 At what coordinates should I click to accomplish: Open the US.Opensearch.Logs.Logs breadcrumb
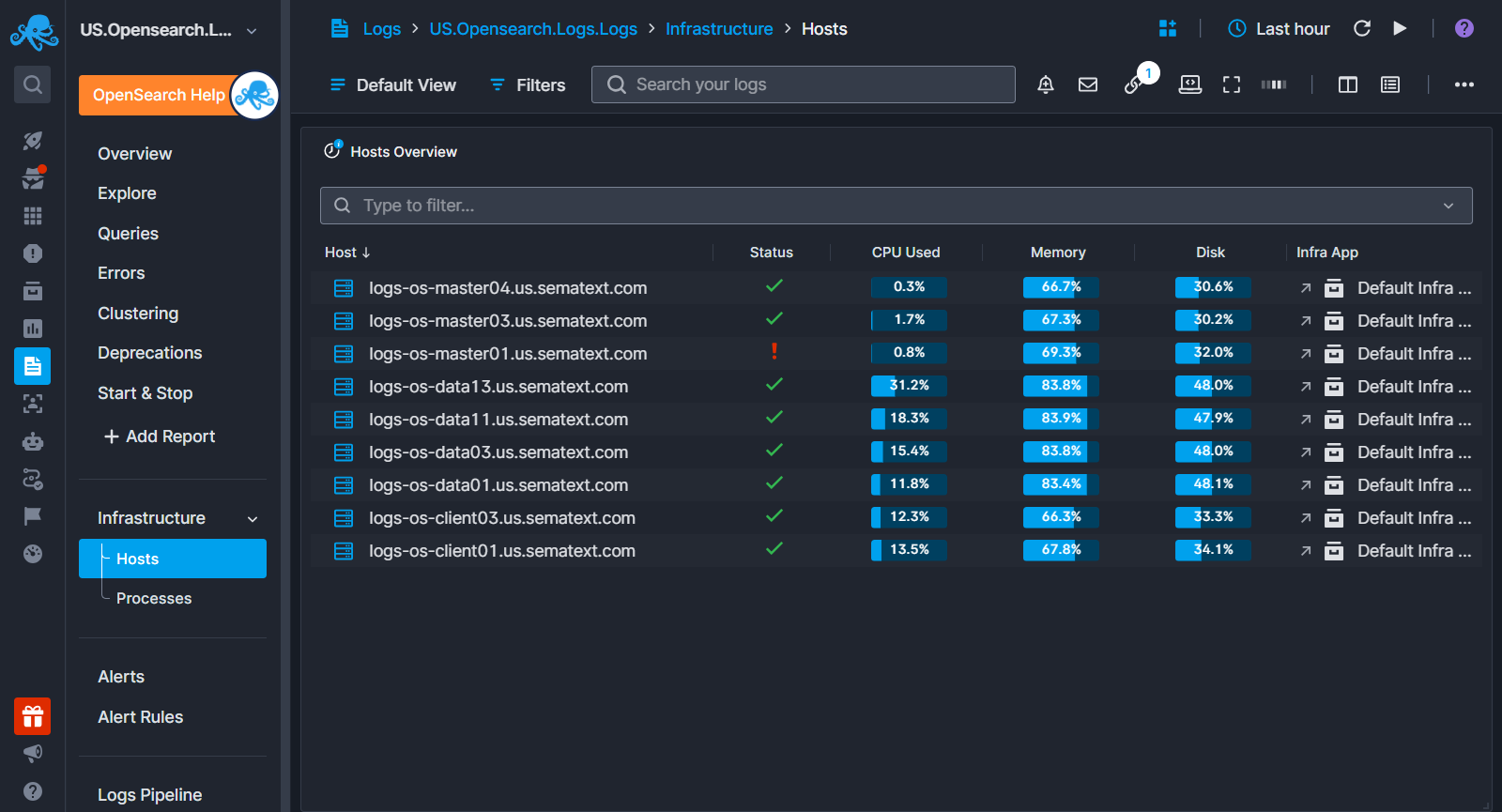pyautogui.click(x=533, y=29)
